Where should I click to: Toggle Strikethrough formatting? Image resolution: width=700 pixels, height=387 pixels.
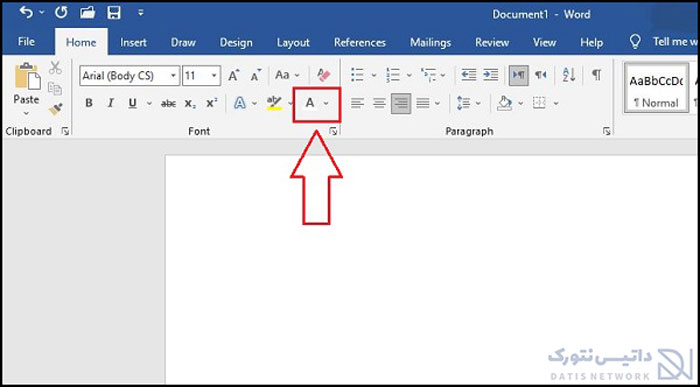[x=168, y=104]
